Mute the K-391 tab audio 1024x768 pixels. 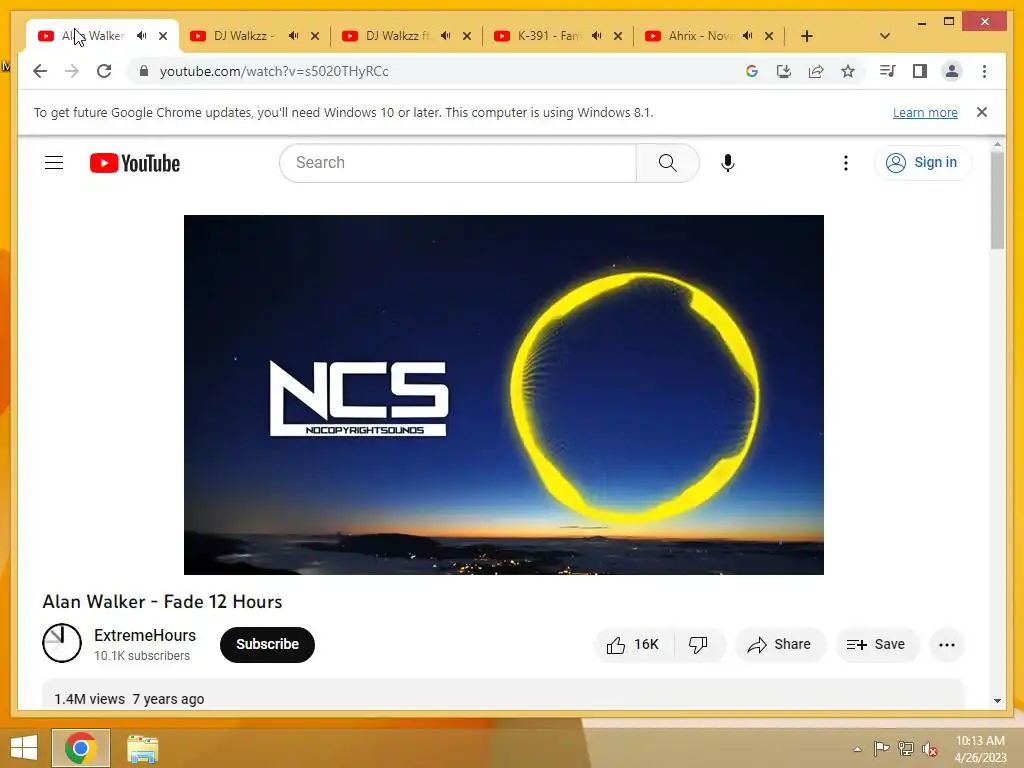596,36
